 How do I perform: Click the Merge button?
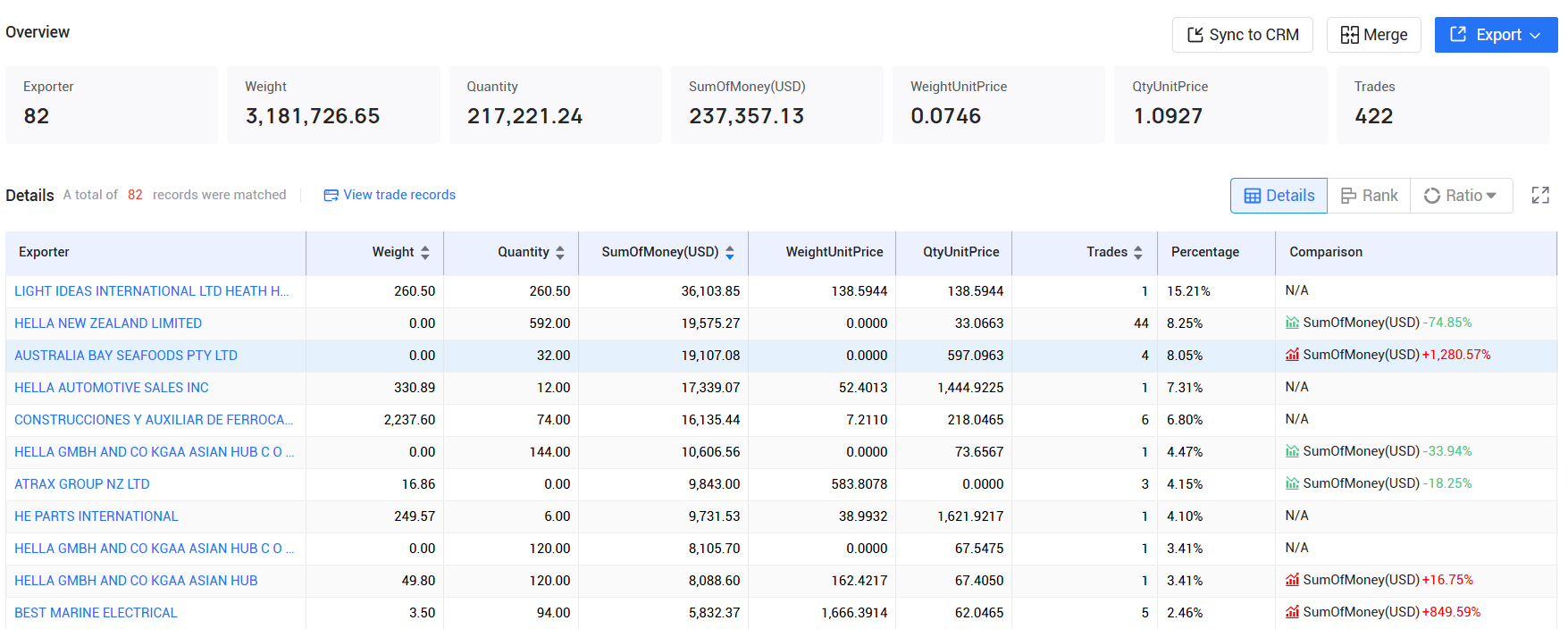pyautogui.click(x=1374, y=35)
